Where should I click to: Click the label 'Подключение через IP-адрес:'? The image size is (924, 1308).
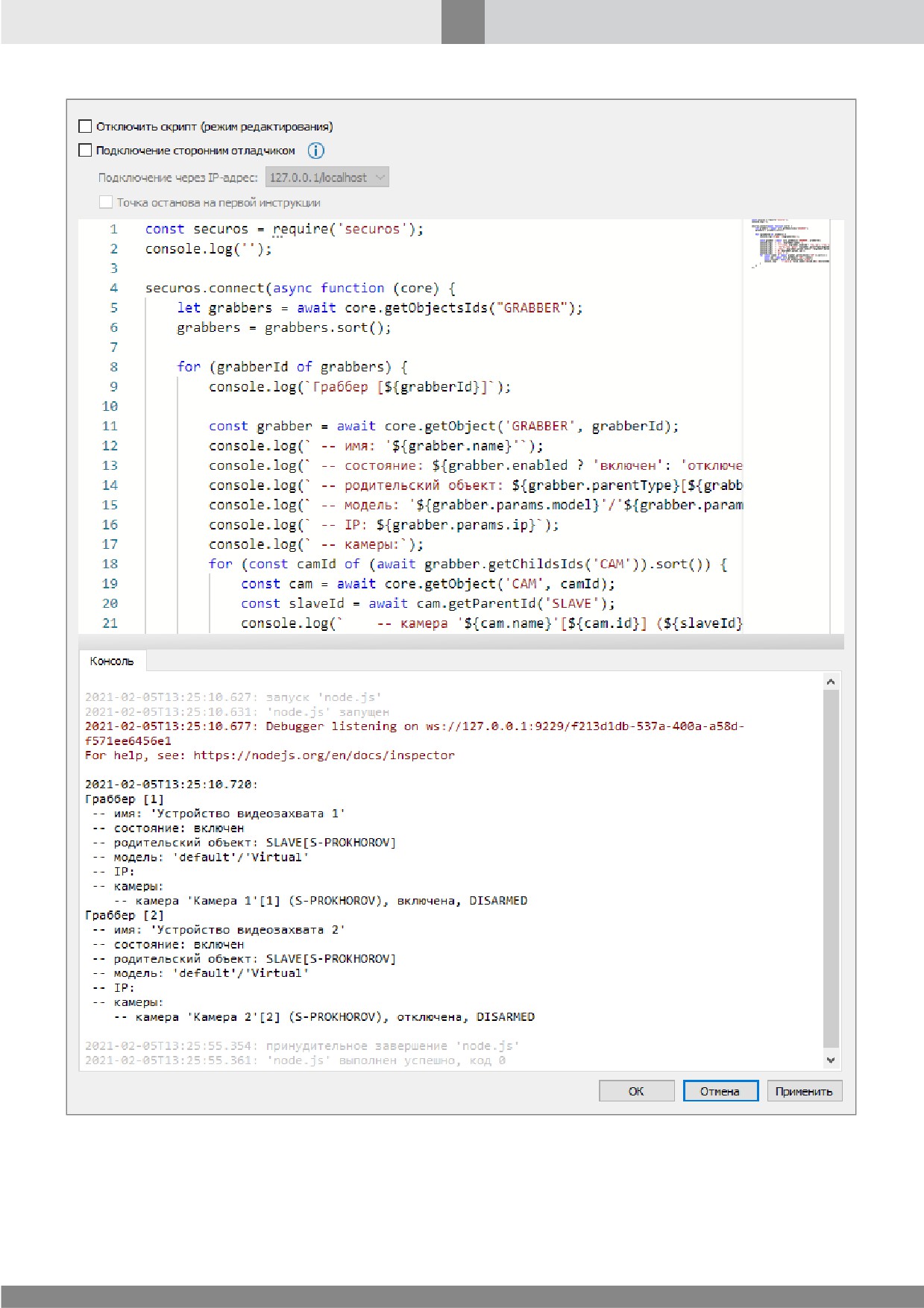[178, 177]
